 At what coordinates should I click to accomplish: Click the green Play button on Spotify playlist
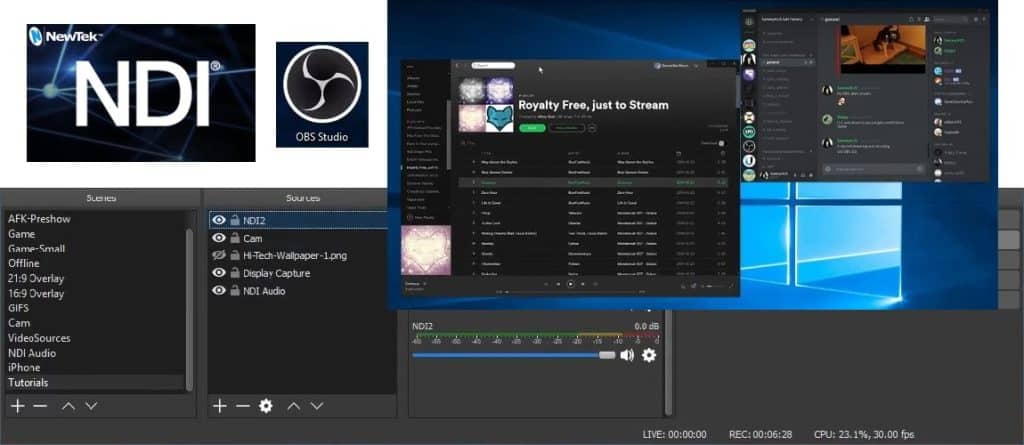click(532, 127)
